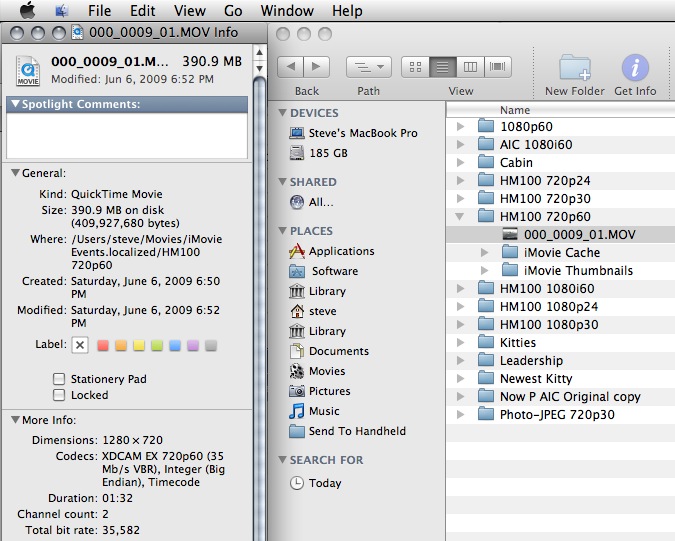Collapse the Spotlight Comments section

coord(15,104)
